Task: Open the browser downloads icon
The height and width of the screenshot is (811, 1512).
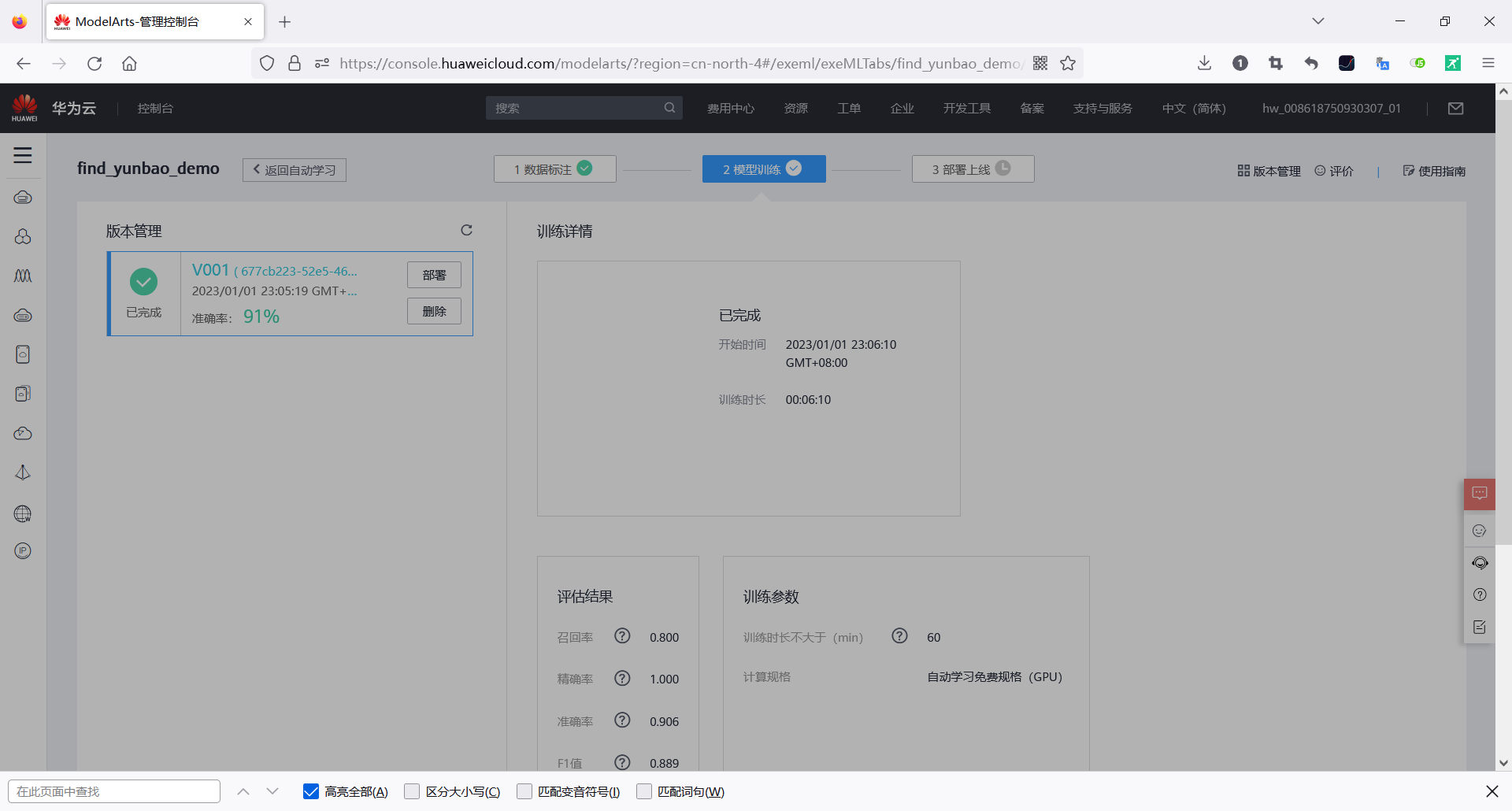Action: [1204, 63]
